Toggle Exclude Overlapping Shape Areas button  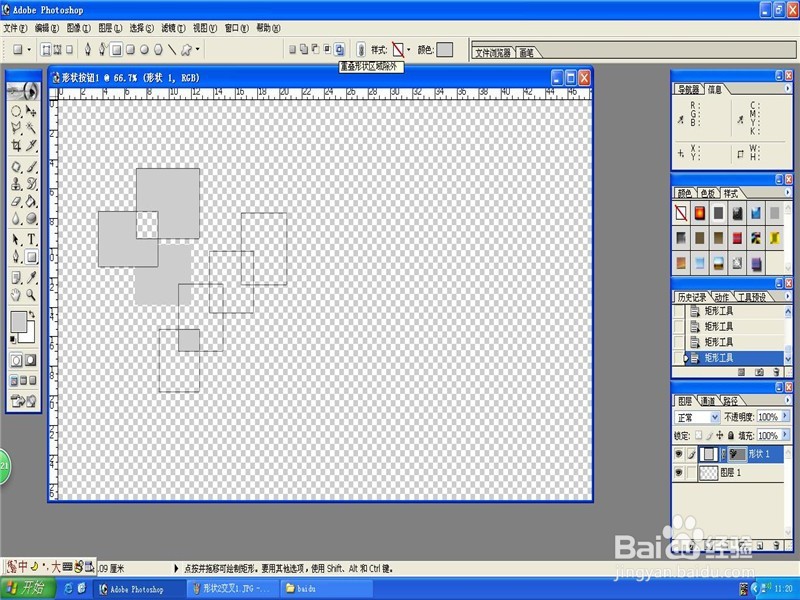[340, 49]
